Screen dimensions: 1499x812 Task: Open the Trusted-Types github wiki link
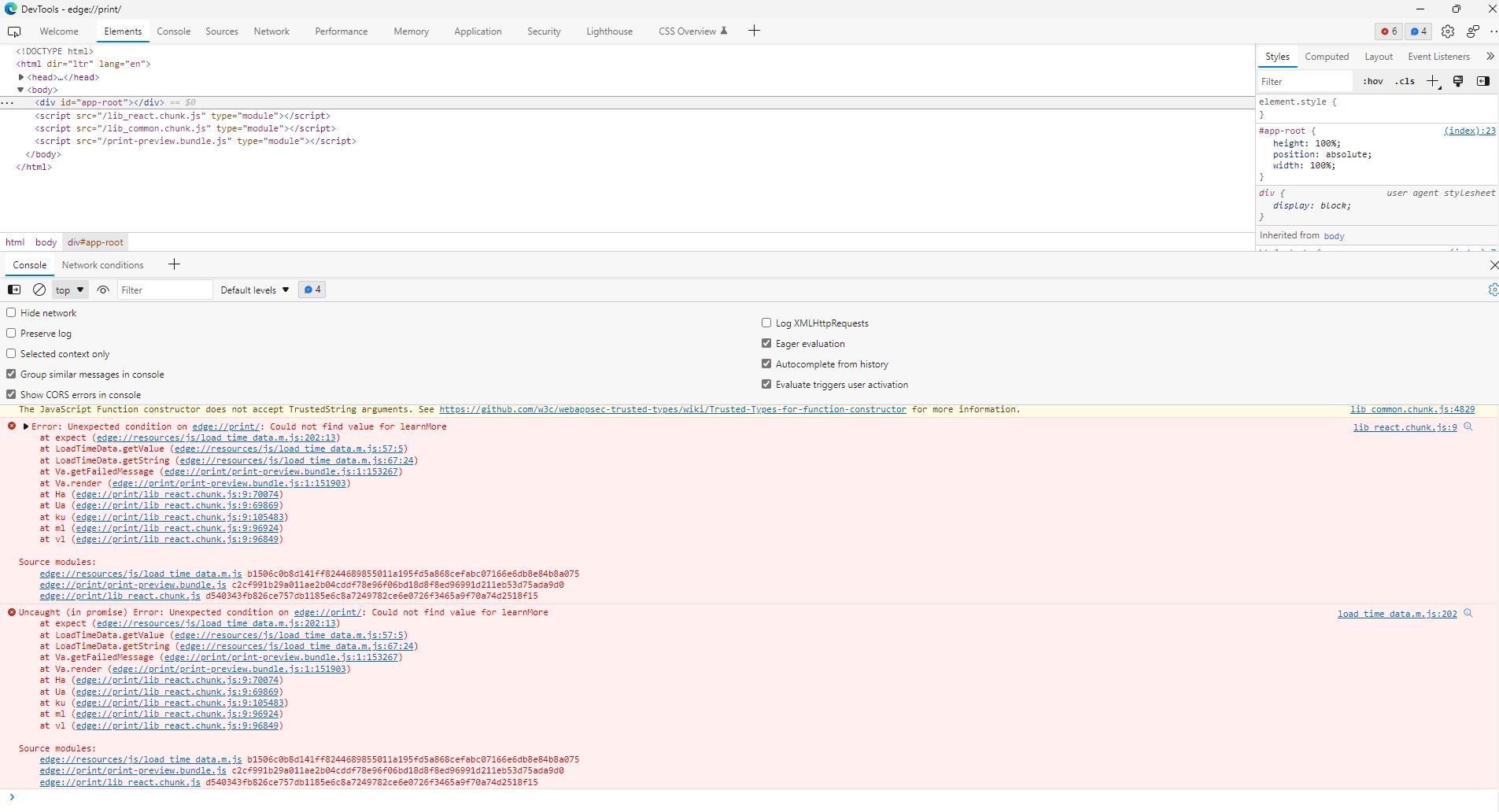click(673, 409)
